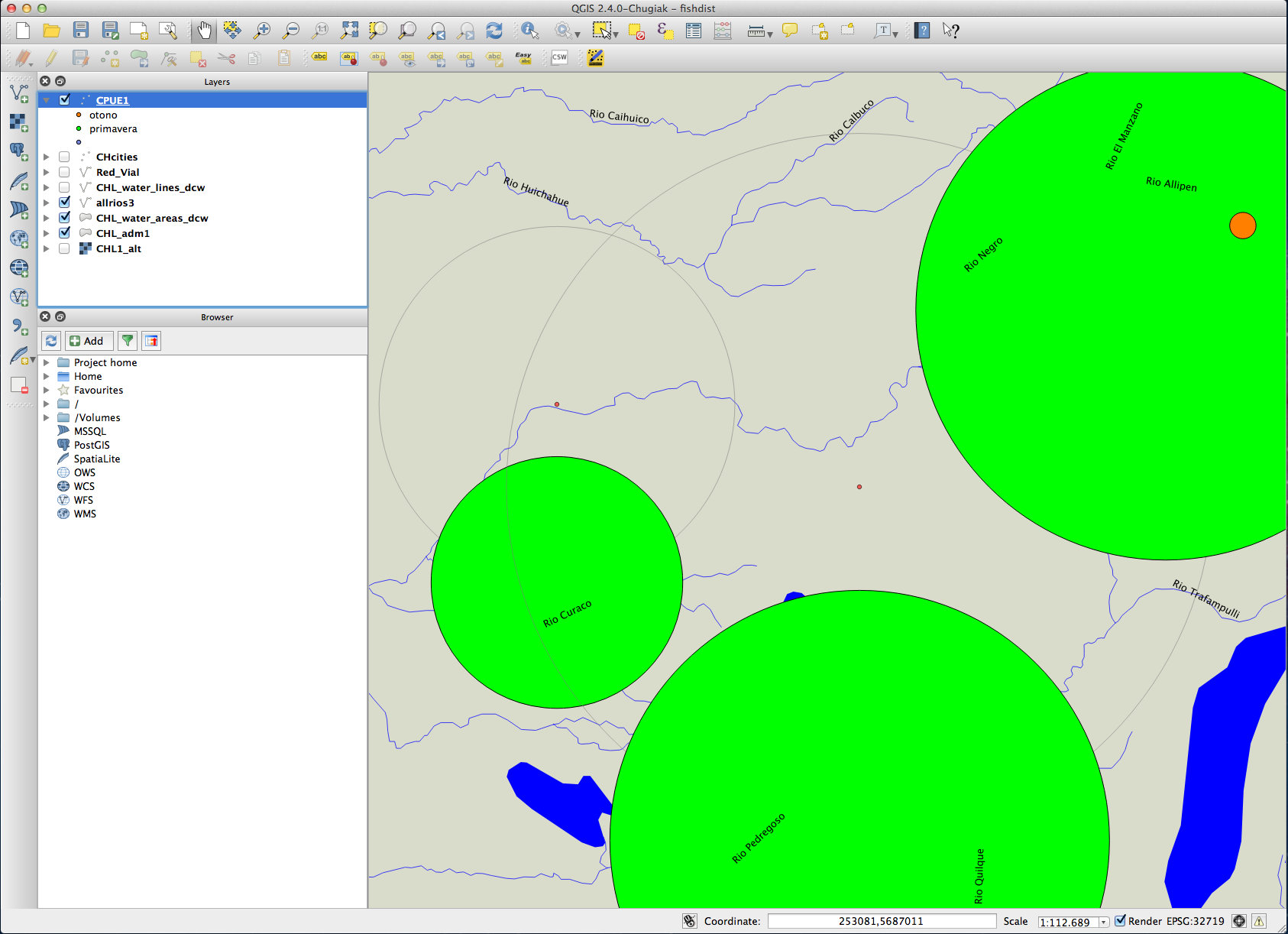This screenshot has width=1288, height=934.
Task: Go to last zoom extent
Action: point(436,31)
